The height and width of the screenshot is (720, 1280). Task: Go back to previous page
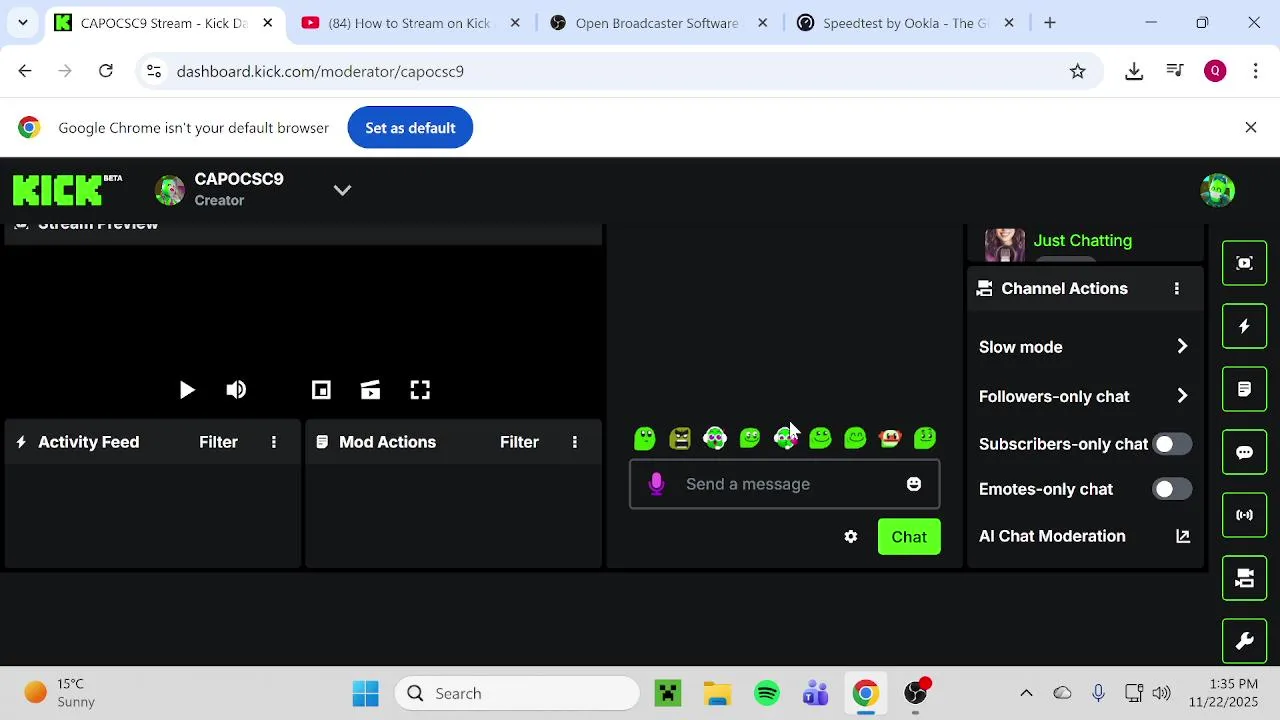25,71
